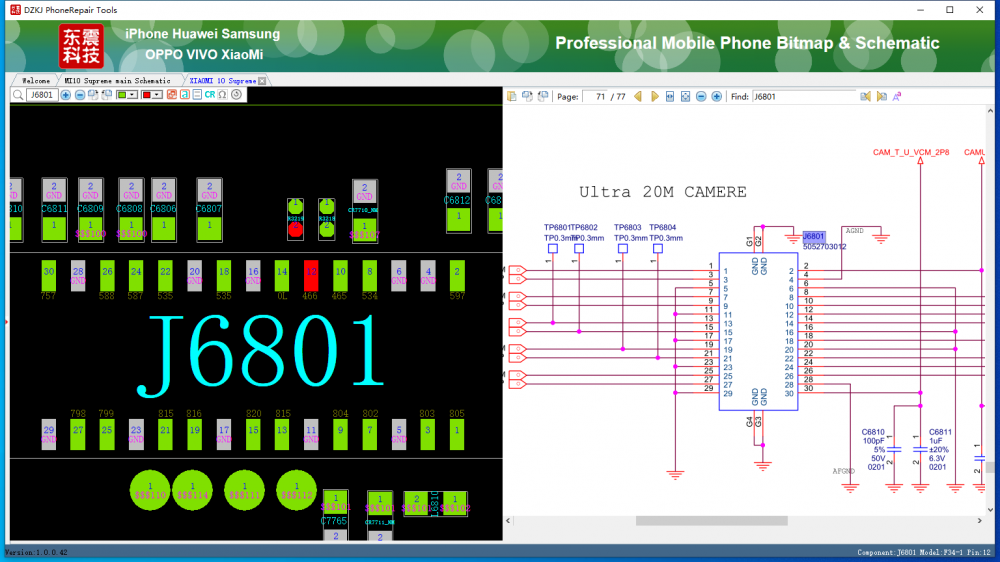1000x562 pixels.
Task: Close the XIAOMI 10 Supreme tab
Action: (262, 80)
